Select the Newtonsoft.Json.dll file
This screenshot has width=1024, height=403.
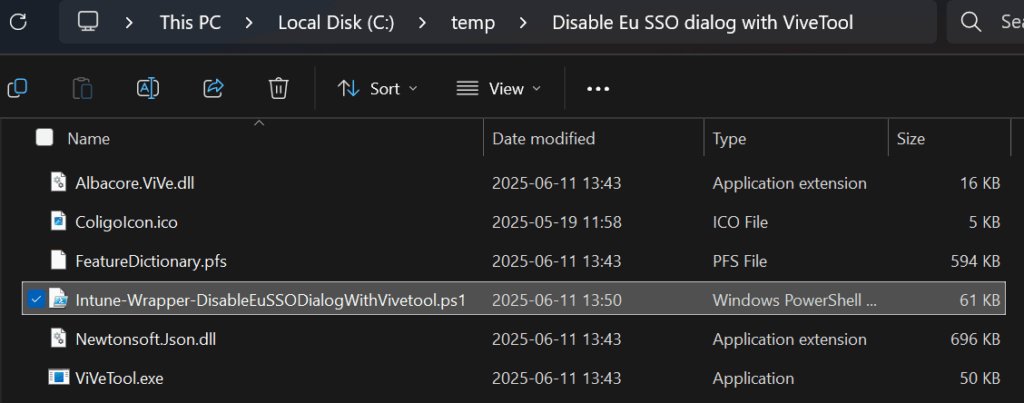pyautogui.click(x=513, y=339)
